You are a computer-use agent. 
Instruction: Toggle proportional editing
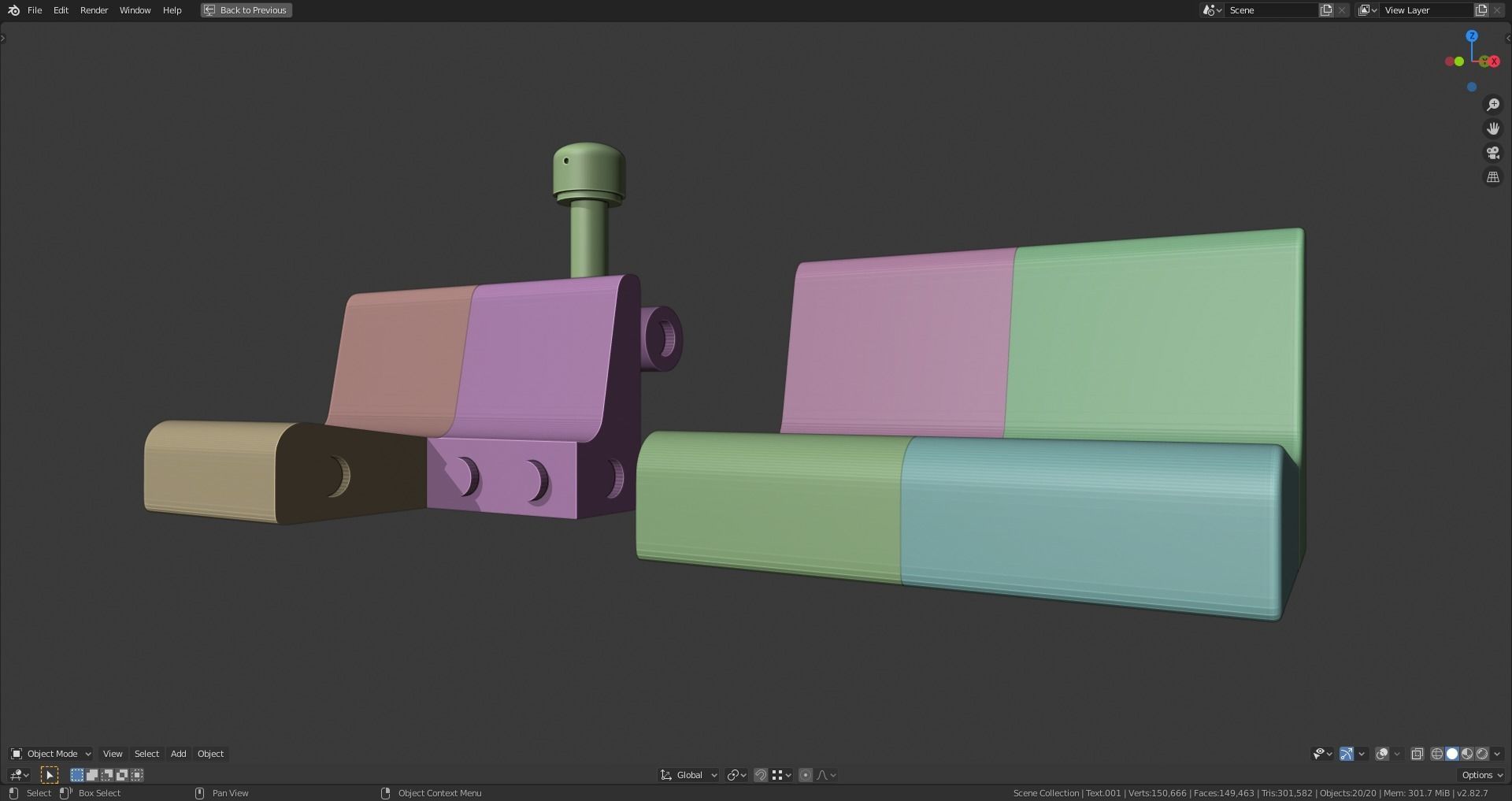click(x=806, y=775)
